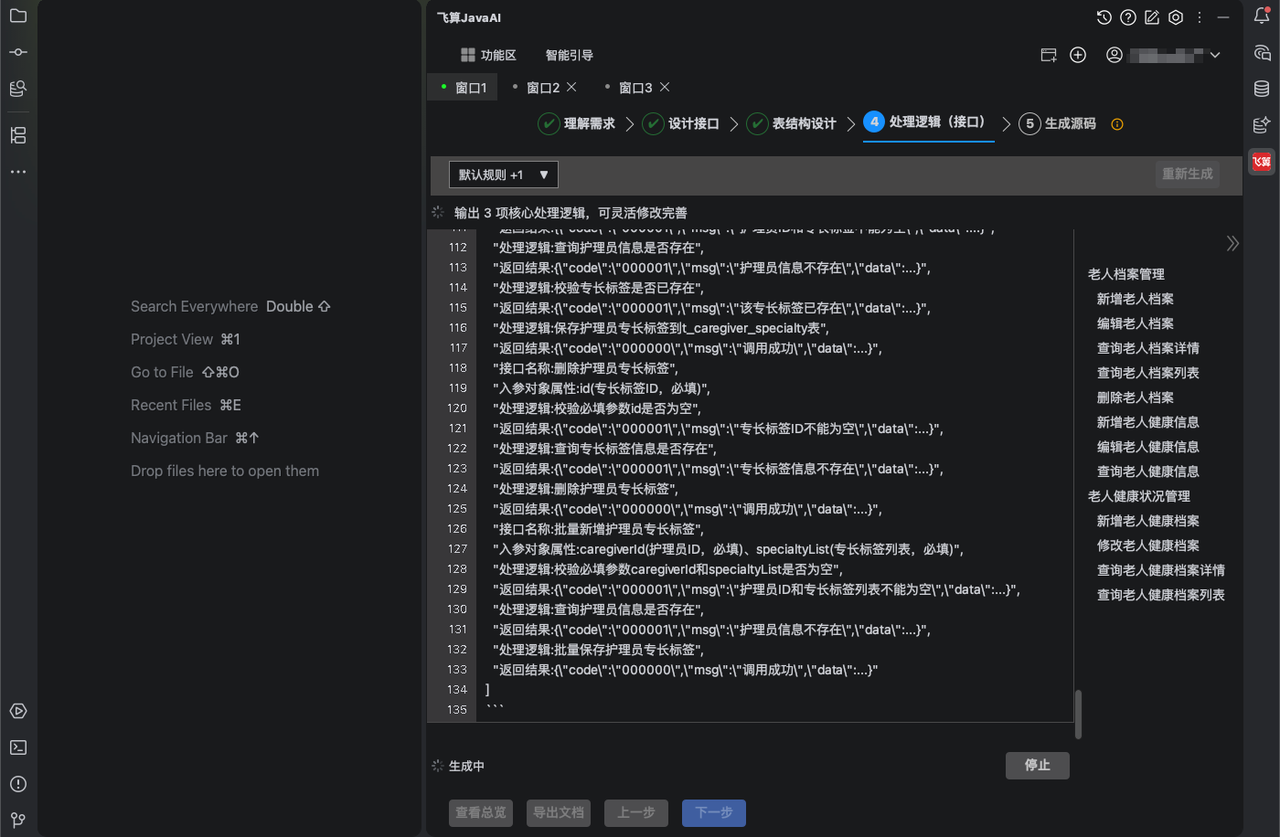Select 查询老人健康档案详情 in the outline
1280x837 pixels.
coord(1161,570)
